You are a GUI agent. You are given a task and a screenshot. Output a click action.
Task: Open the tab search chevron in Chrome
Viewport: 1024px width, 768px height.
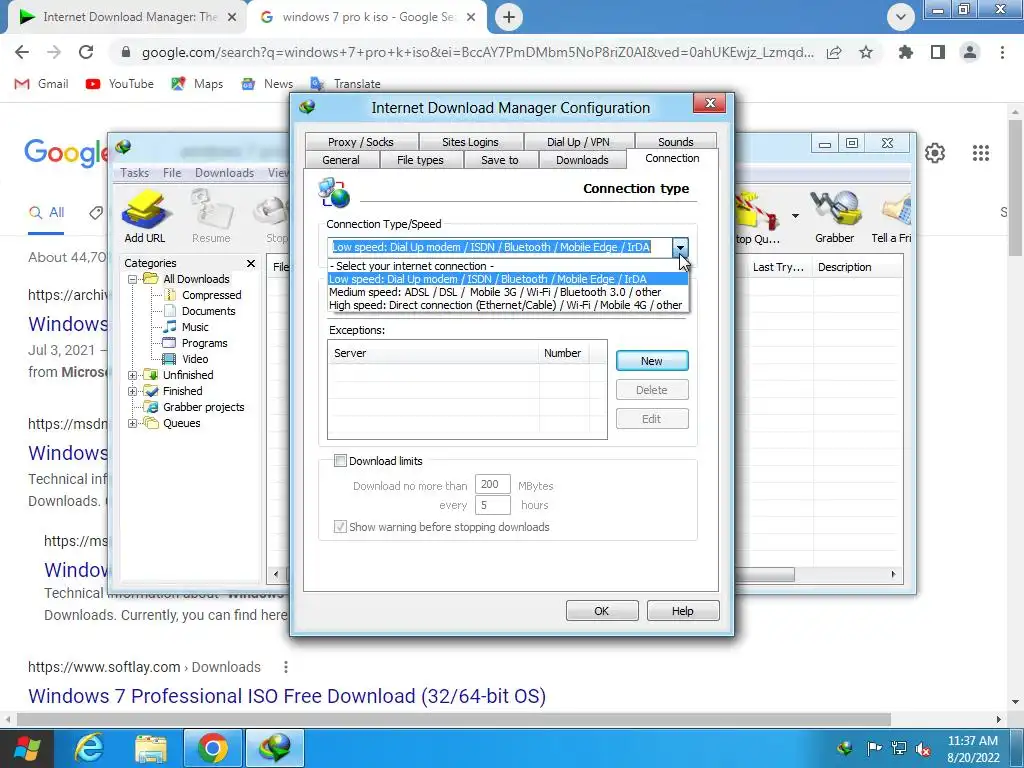(901, 18)
